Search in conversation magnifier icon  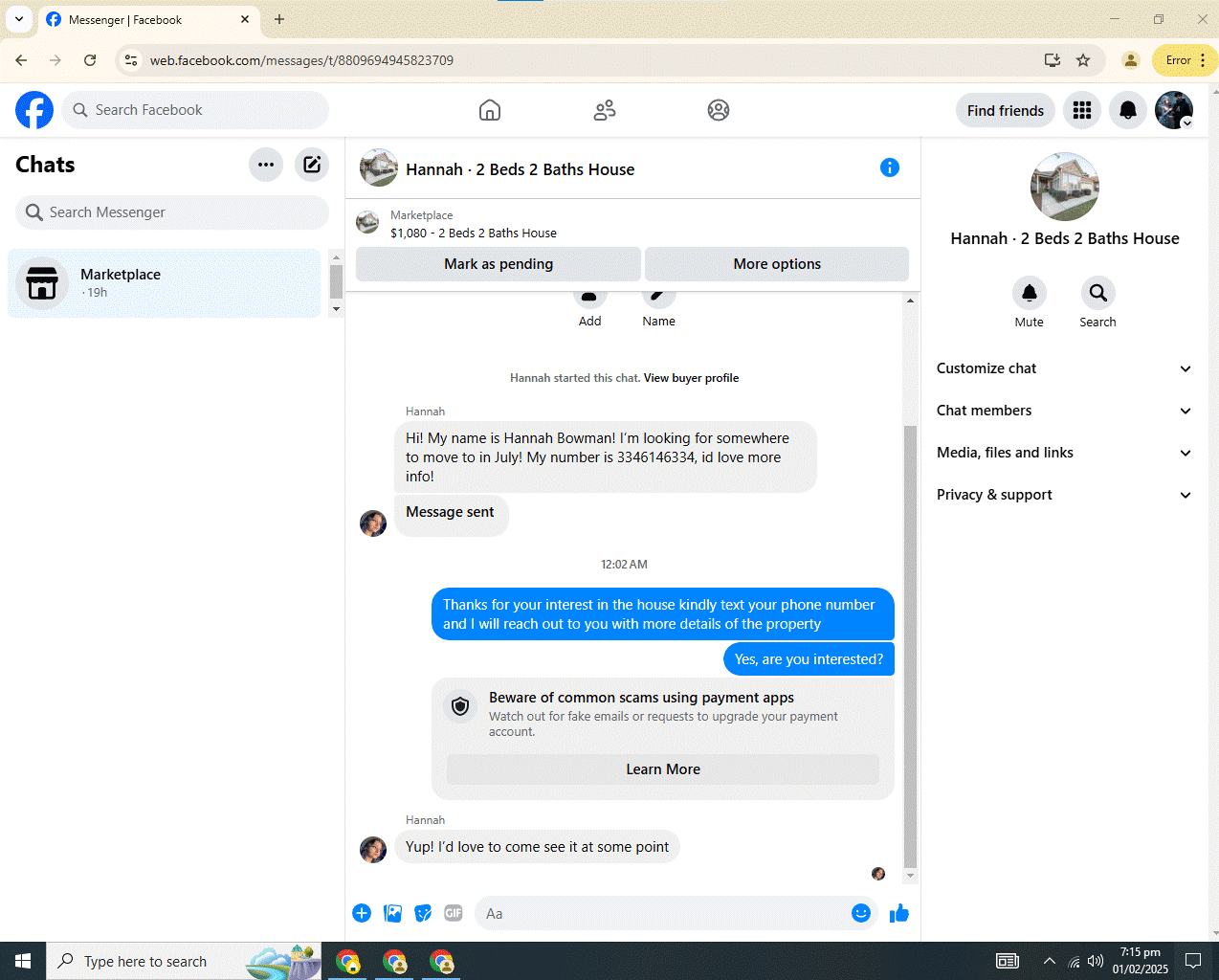[1098, 293]
